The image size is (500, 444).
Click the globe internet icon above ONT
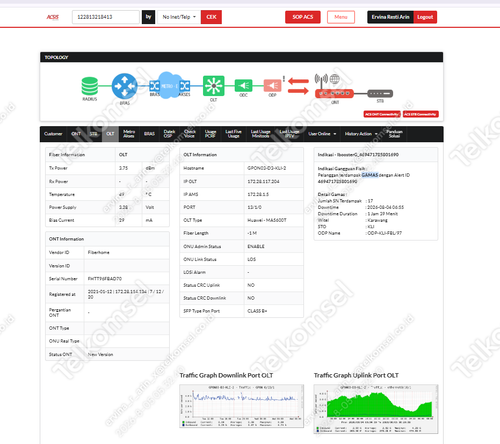(x=335, y=79)
